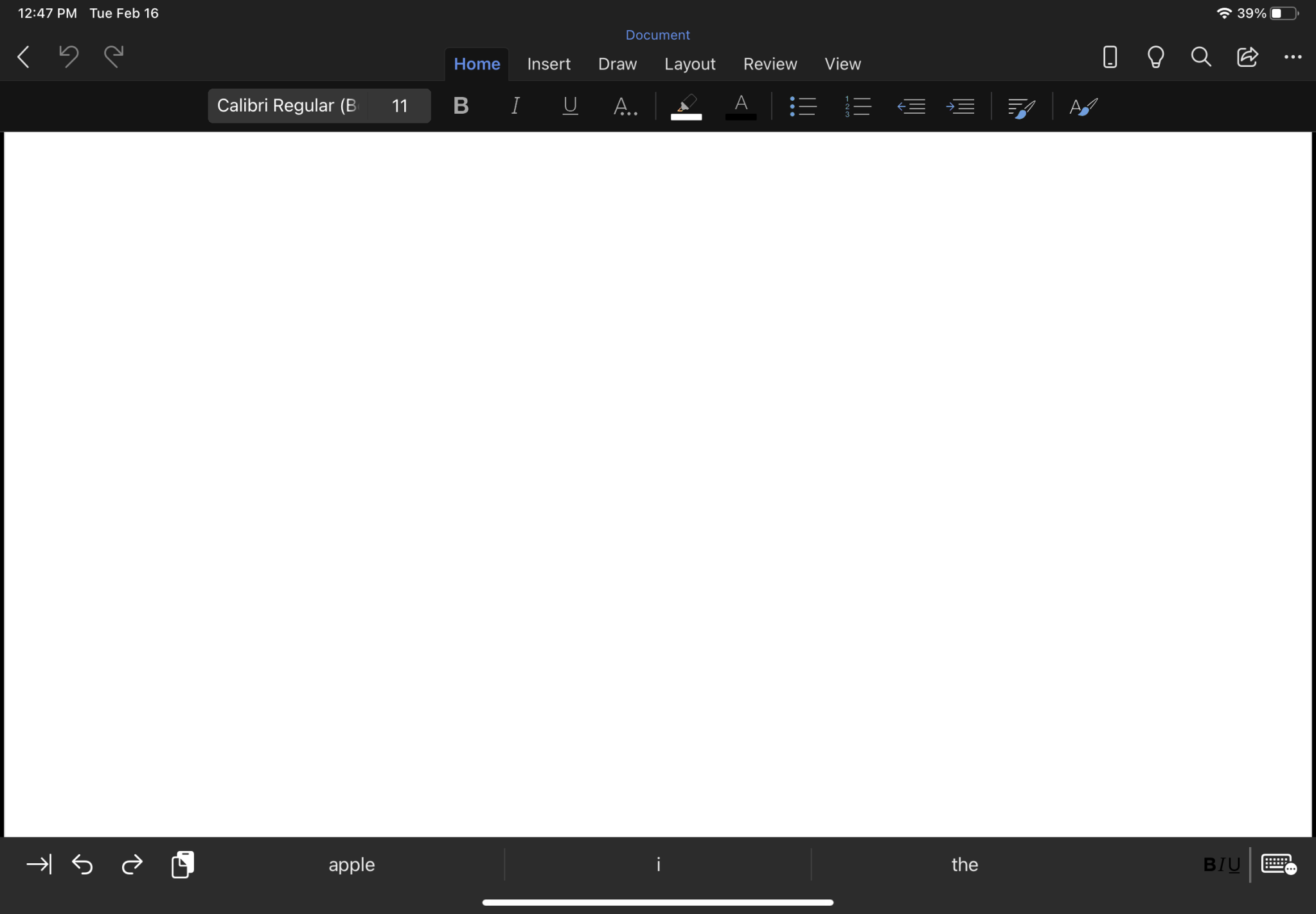The image size is (1316, 914).
Task: Switch to Mobile View
Action: pos(1110,57)
